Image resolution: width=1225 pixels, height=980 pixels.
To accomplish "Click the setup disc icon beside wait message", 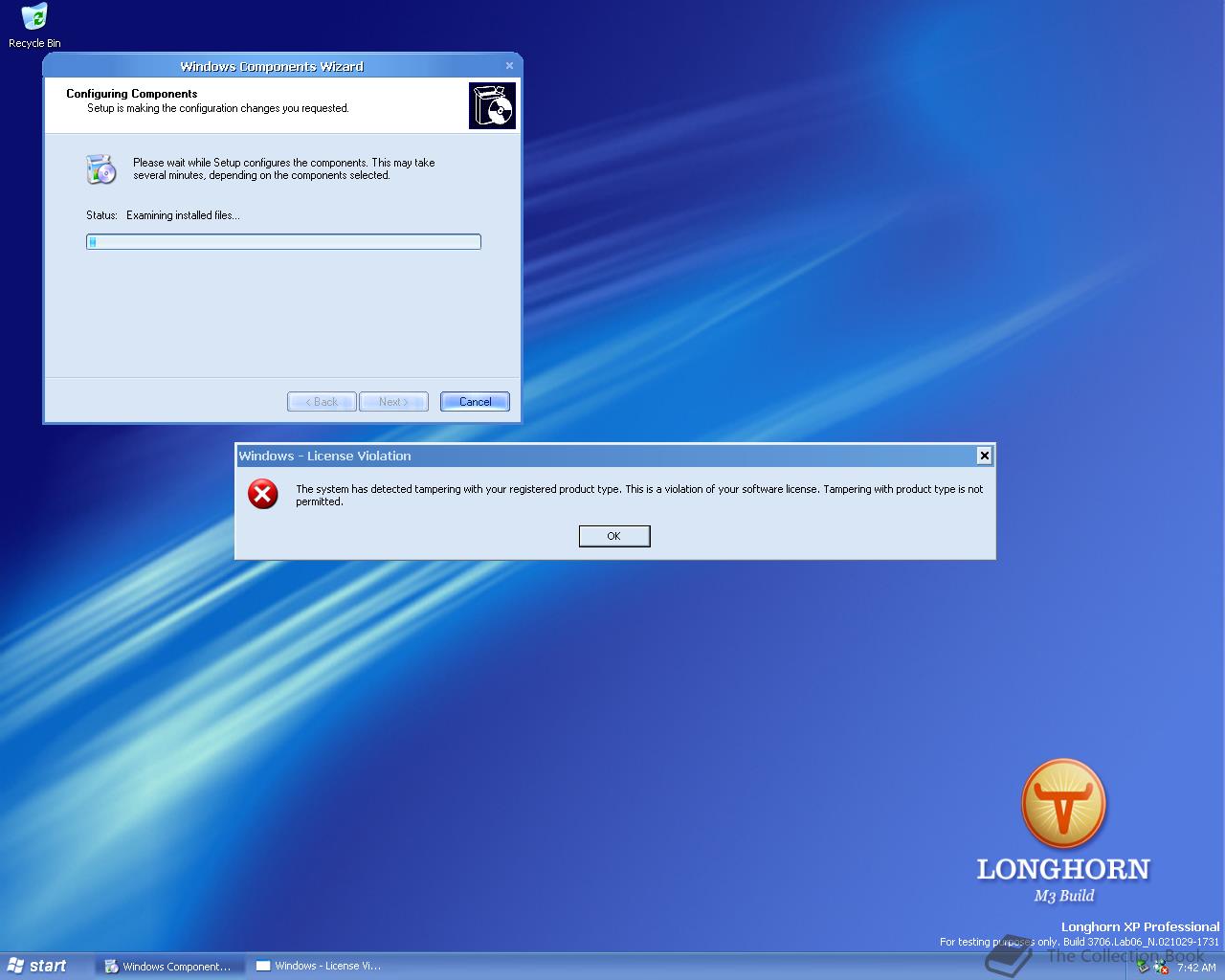I will (x=100, y=168).
